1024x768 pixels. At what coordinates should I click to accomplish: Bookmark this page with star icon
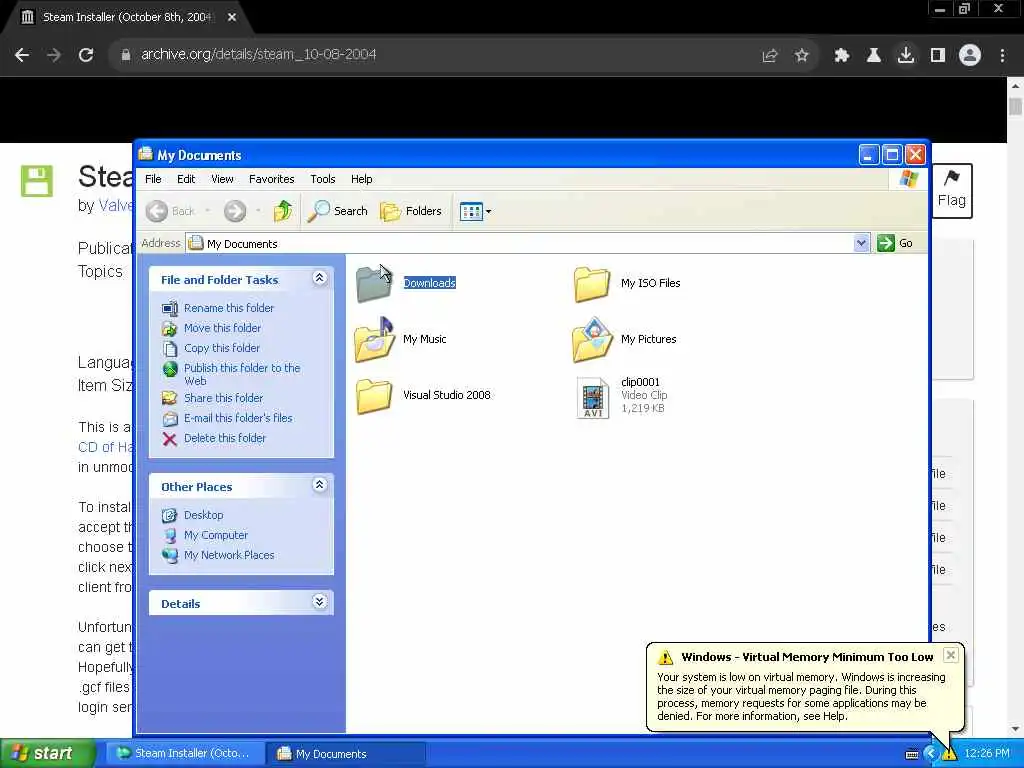pyautogui.click(x=801, y=56)
